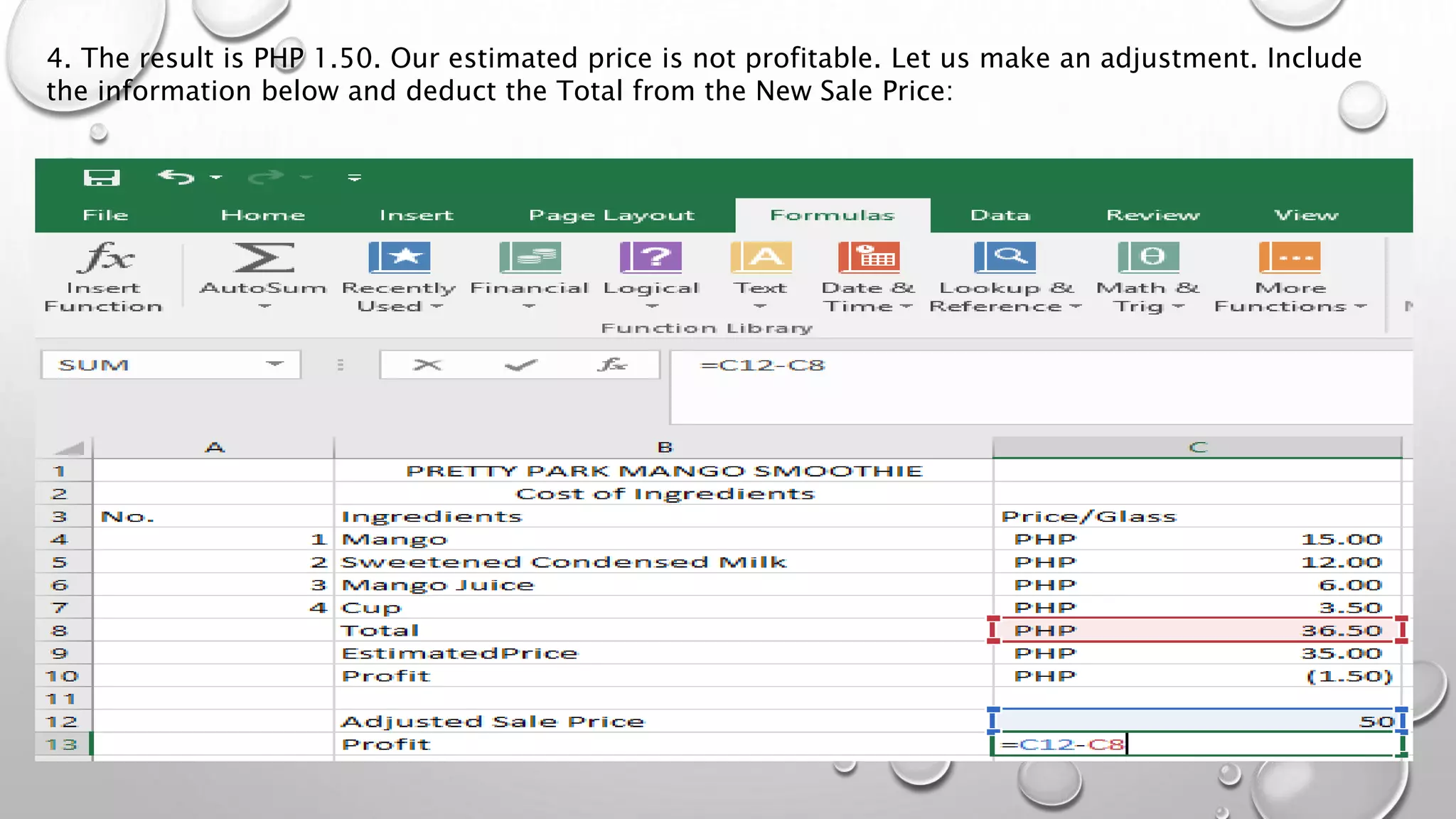Click in the formula bar showing =C12-C8

[x=1041, y=387]
